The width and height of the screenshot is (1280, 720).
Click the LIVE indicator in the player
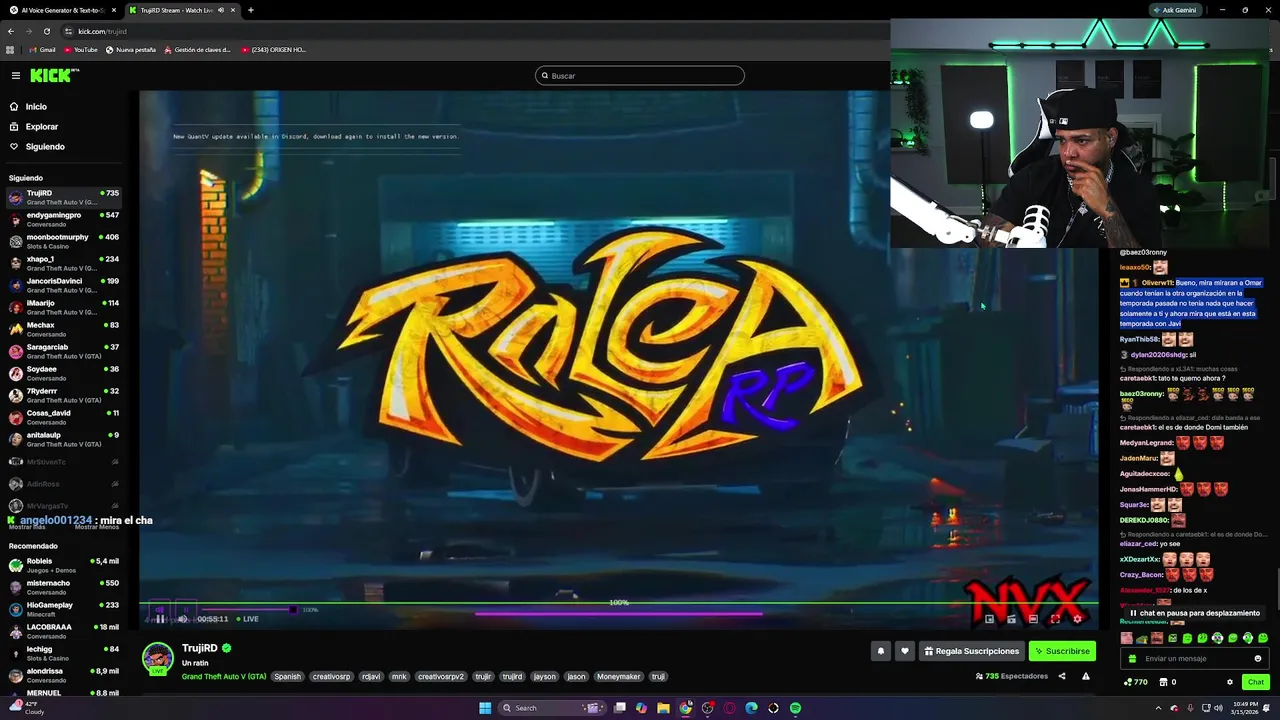tap(247, 619)
